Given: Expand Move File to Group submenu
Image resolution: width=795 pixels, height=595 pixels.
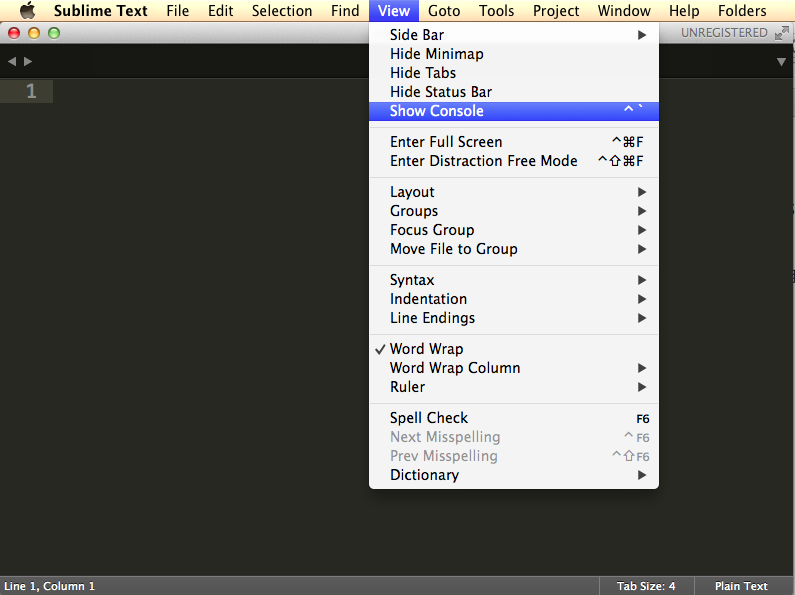Looking at the screenshot, I should coord(514,249).
